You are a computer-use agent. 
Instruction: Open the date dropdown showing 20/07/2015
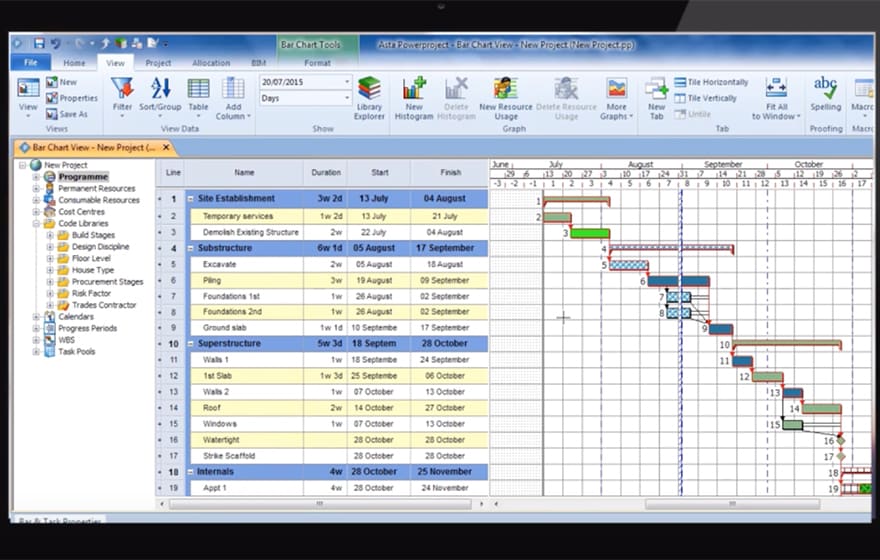pos(346,82)
